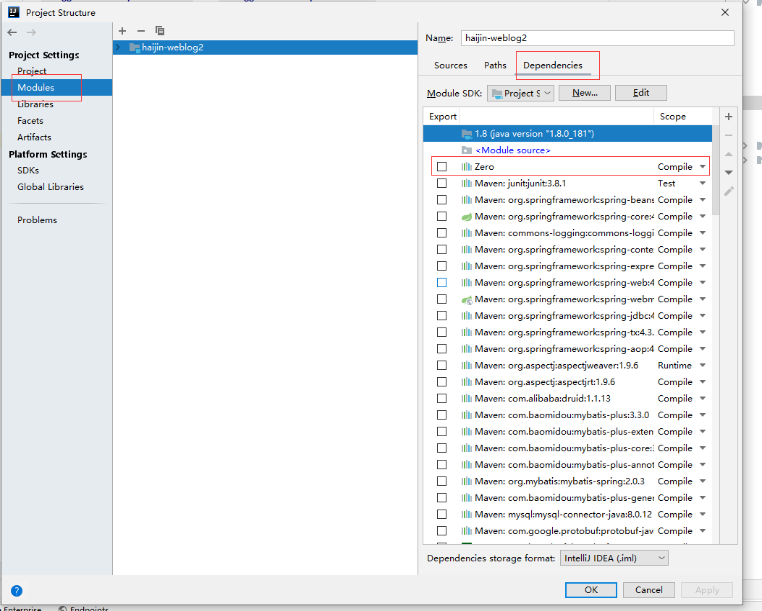Select Libraries in the sidebar
Image resolution: width=762 pixels, height=611 pixels.
click(x=35, y=104)
